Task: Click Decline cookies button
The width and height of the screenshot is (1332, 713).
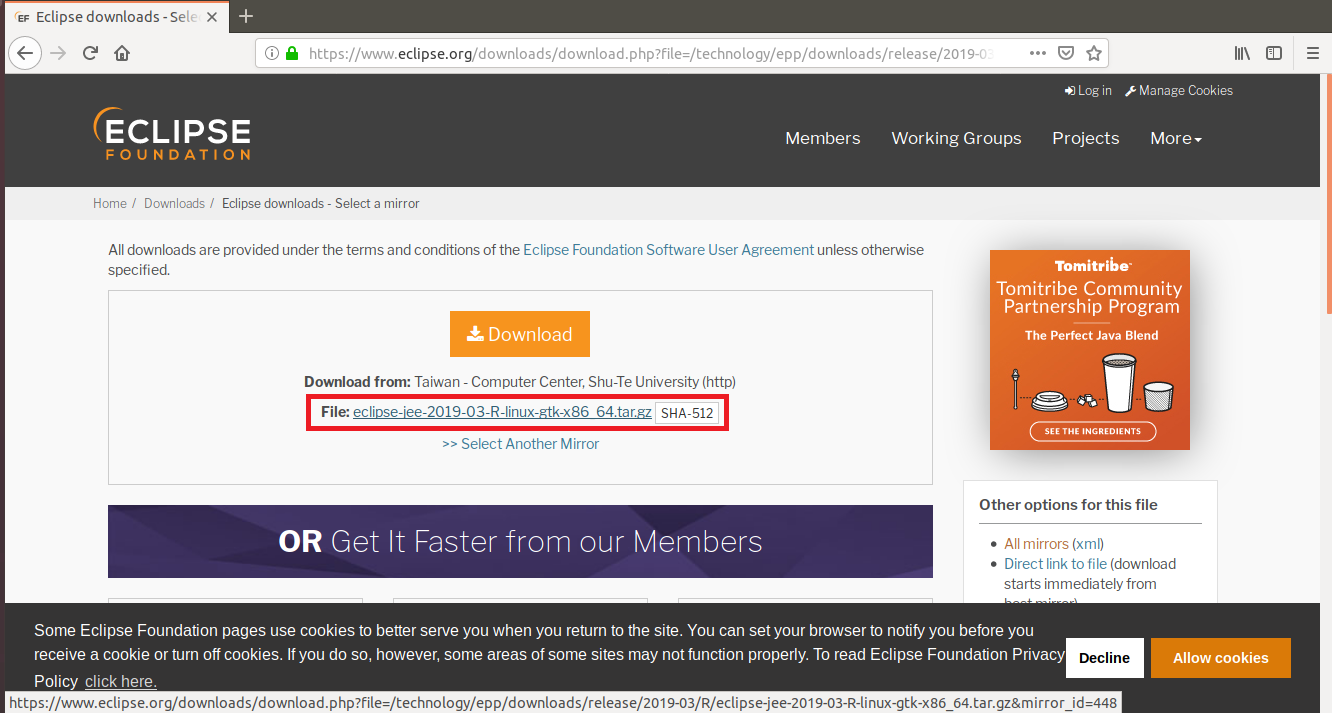Action: point(1104,658)
